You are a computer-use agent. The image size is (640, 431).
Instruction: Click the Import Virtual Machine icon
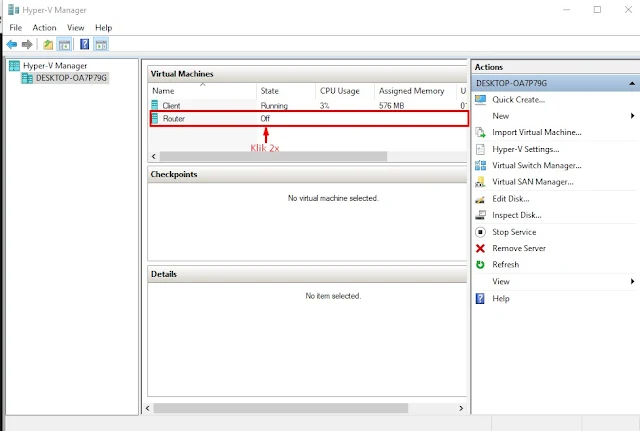tap(480, 132)
